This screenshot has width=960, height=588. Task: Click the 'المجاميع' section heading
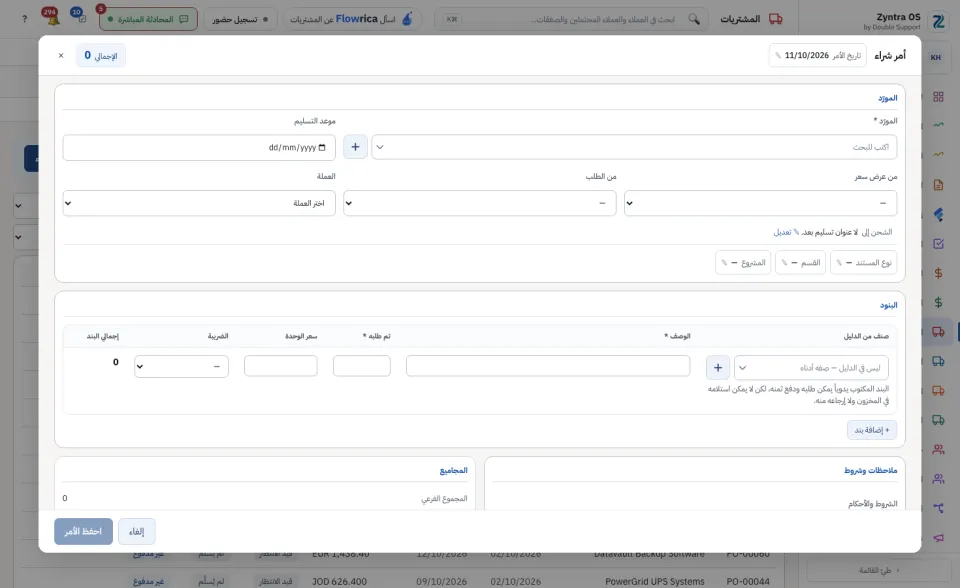click(x=453, y=470)
